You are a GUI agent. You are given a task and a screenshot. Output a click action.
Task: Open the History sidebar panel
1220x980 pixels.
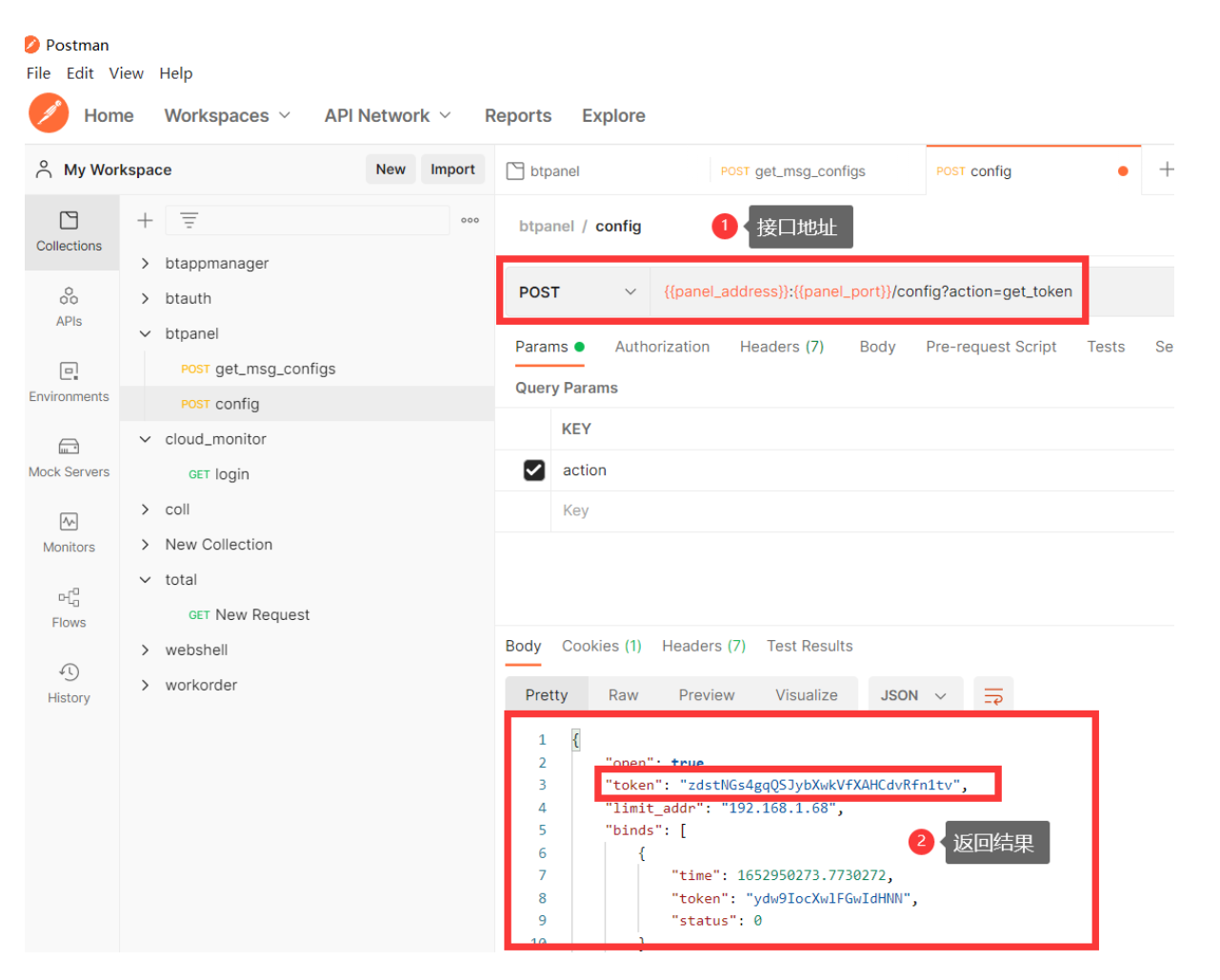pyautogui.click(x=69, y=683)
